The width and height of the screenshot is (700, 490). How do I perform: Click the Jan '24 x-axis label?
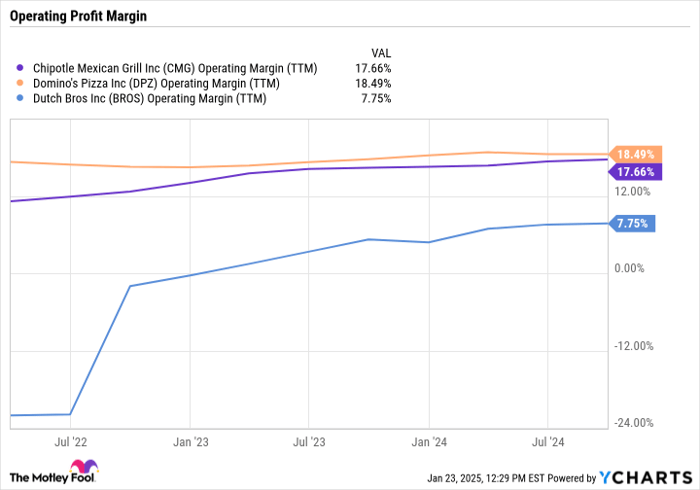tap(429, 442)
